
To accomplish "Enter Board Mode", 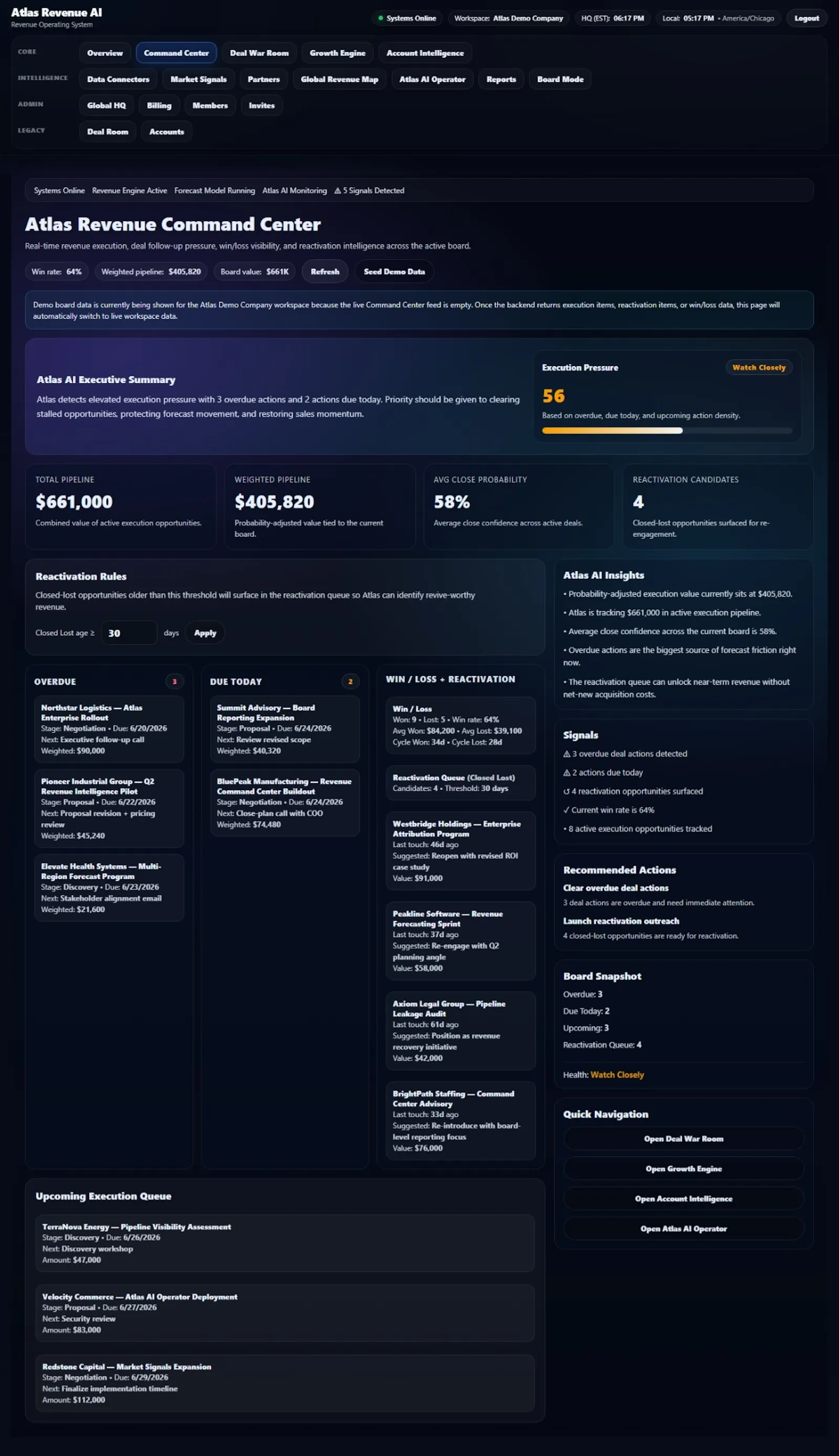I will pos(560,80).
